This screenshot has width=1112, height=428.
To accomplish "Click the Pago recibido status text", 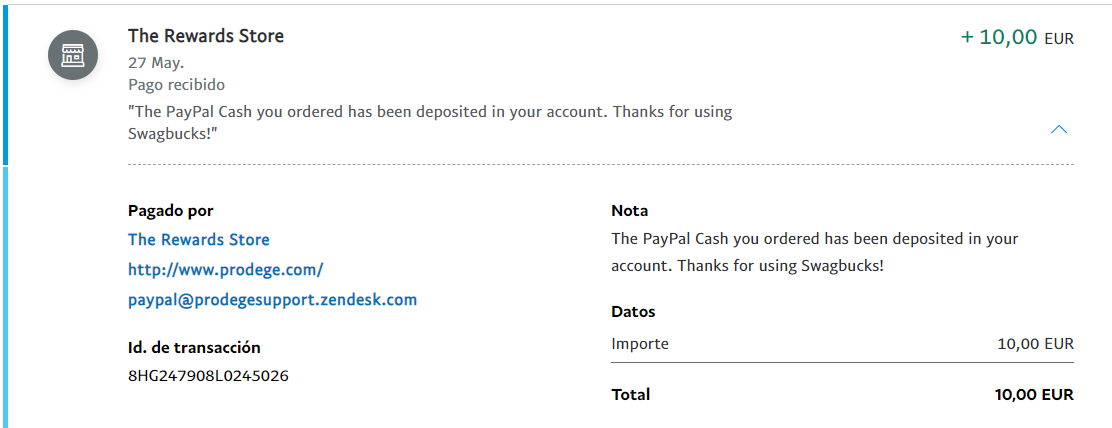I will [177, 85].
